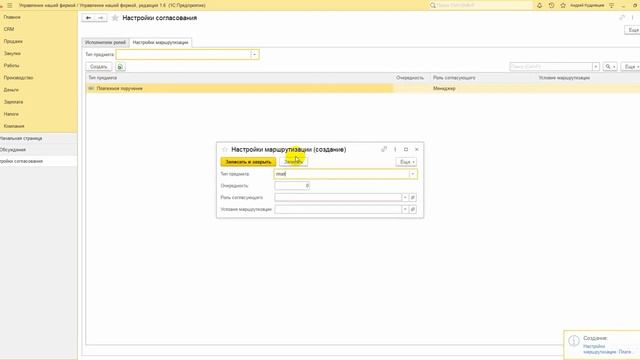Image resolution: width=640 pixels, height=360 pixels.
Task: Switch to Настройки маршрутизации tab
Action: [x=160, y=42]
